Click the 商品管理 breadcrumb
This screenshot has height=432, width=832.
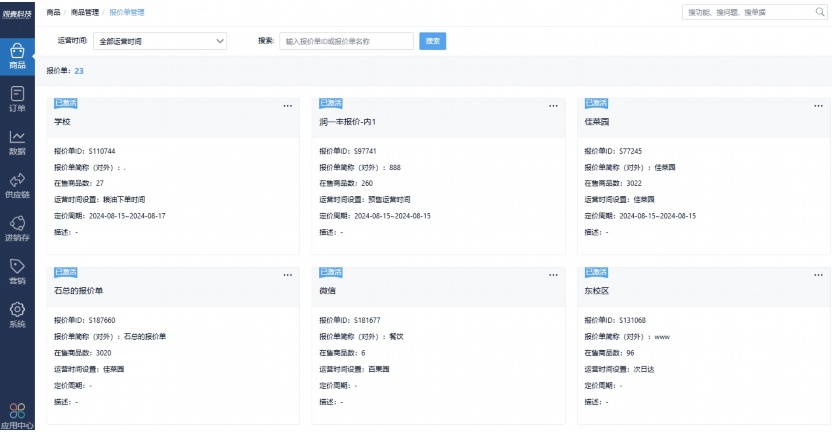(85, 12)
